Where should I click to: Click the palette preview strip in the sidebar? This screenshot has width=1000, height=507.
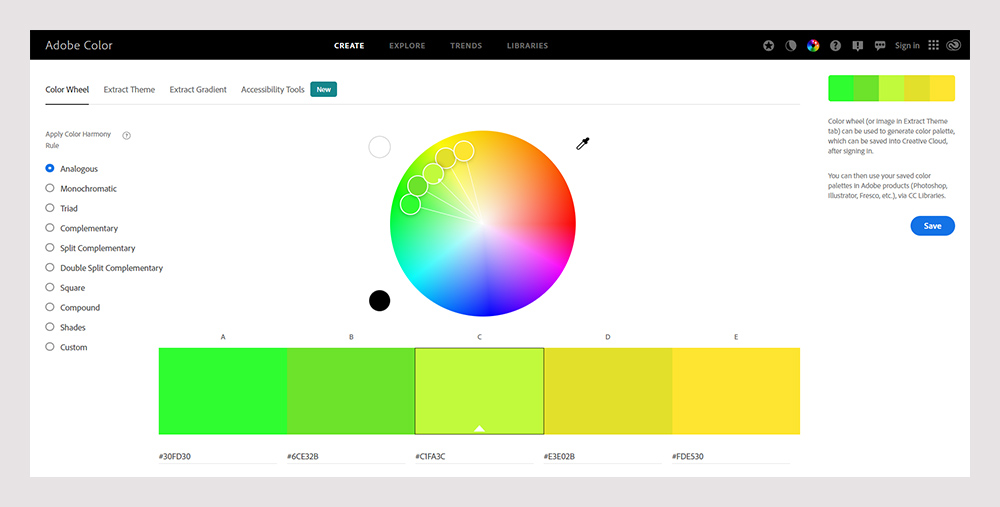[x=891, y=88]
